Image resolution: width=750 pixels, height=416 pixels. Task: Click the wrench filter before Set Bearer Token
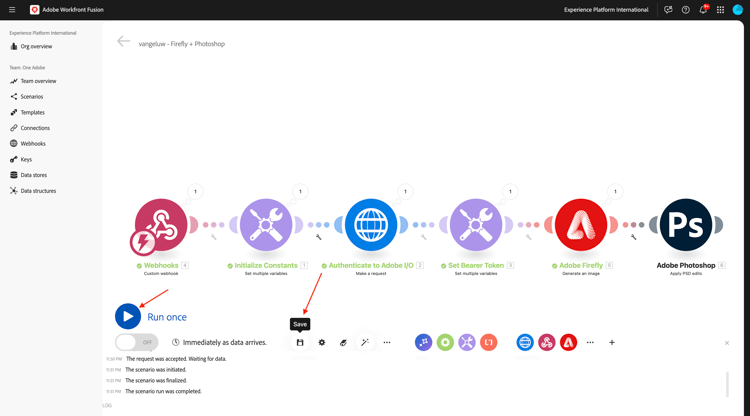click(423, 237)
